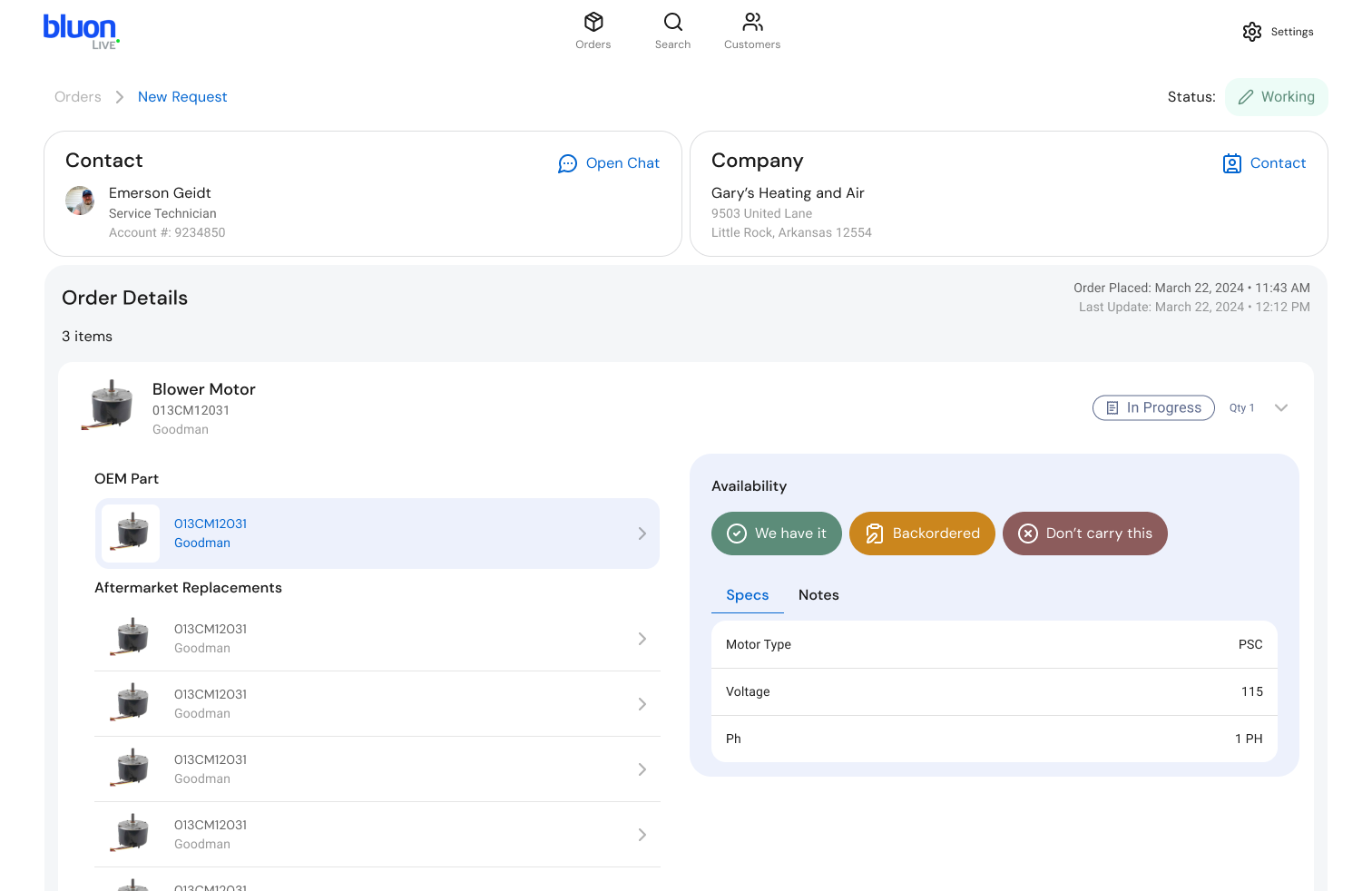The image size is (1372, 891).
Task: Click the Qty 1 label
Action: point(1242,408)
